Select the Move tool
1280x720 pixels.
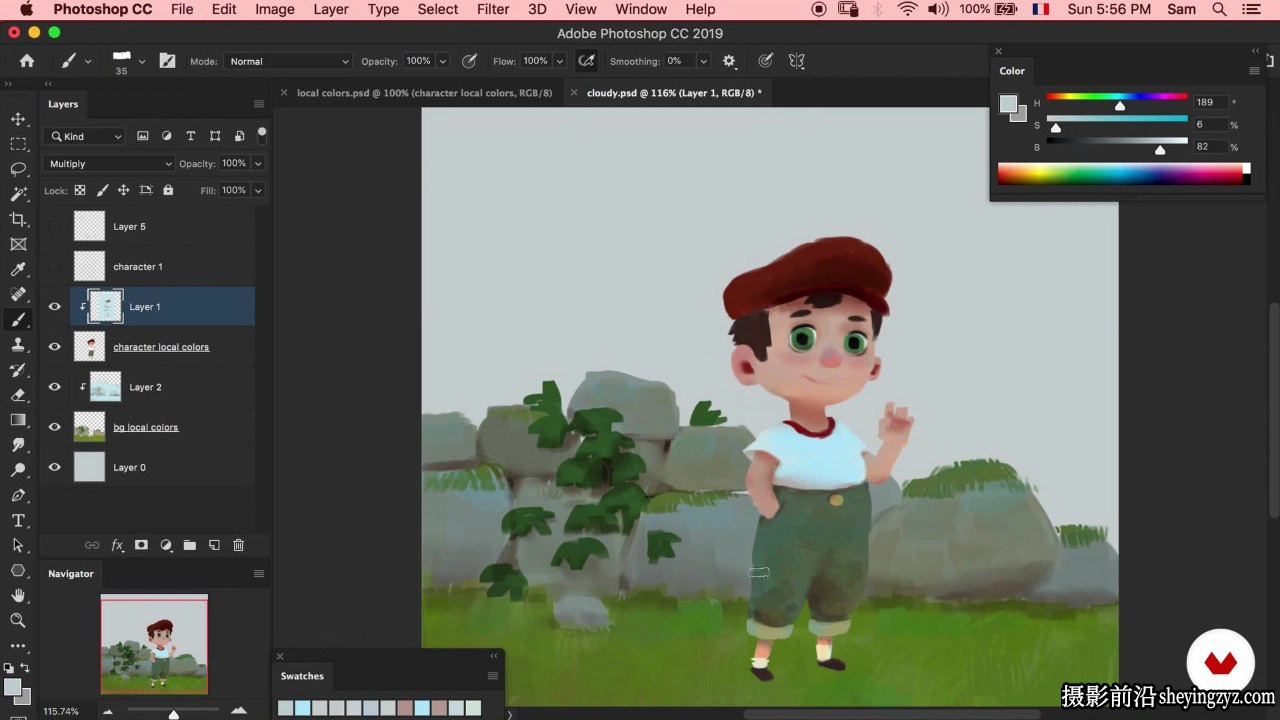coord(18,119)
